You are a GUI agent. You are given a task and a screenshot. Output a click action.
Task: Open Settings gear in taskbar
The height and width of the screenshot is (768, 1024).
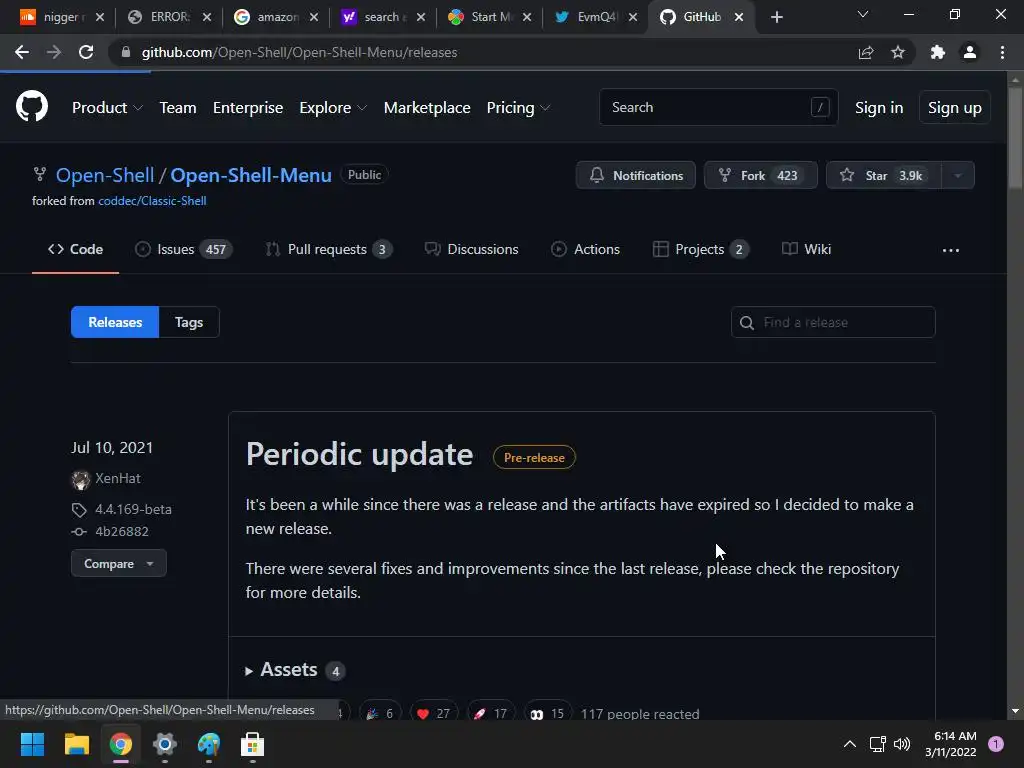click(165, 744)
